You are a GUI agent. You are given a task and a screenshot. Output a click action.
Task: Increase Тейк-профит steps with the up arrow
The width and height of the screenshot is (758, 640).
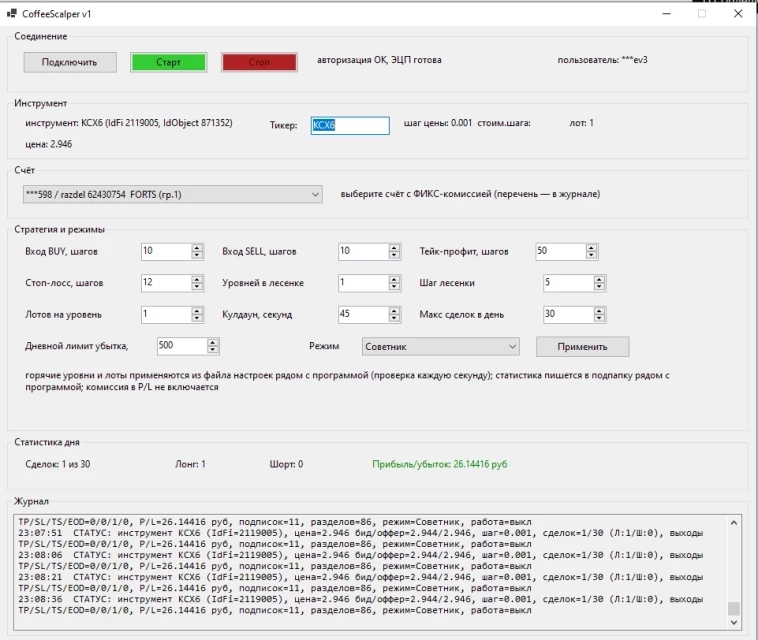pos(591,248)
